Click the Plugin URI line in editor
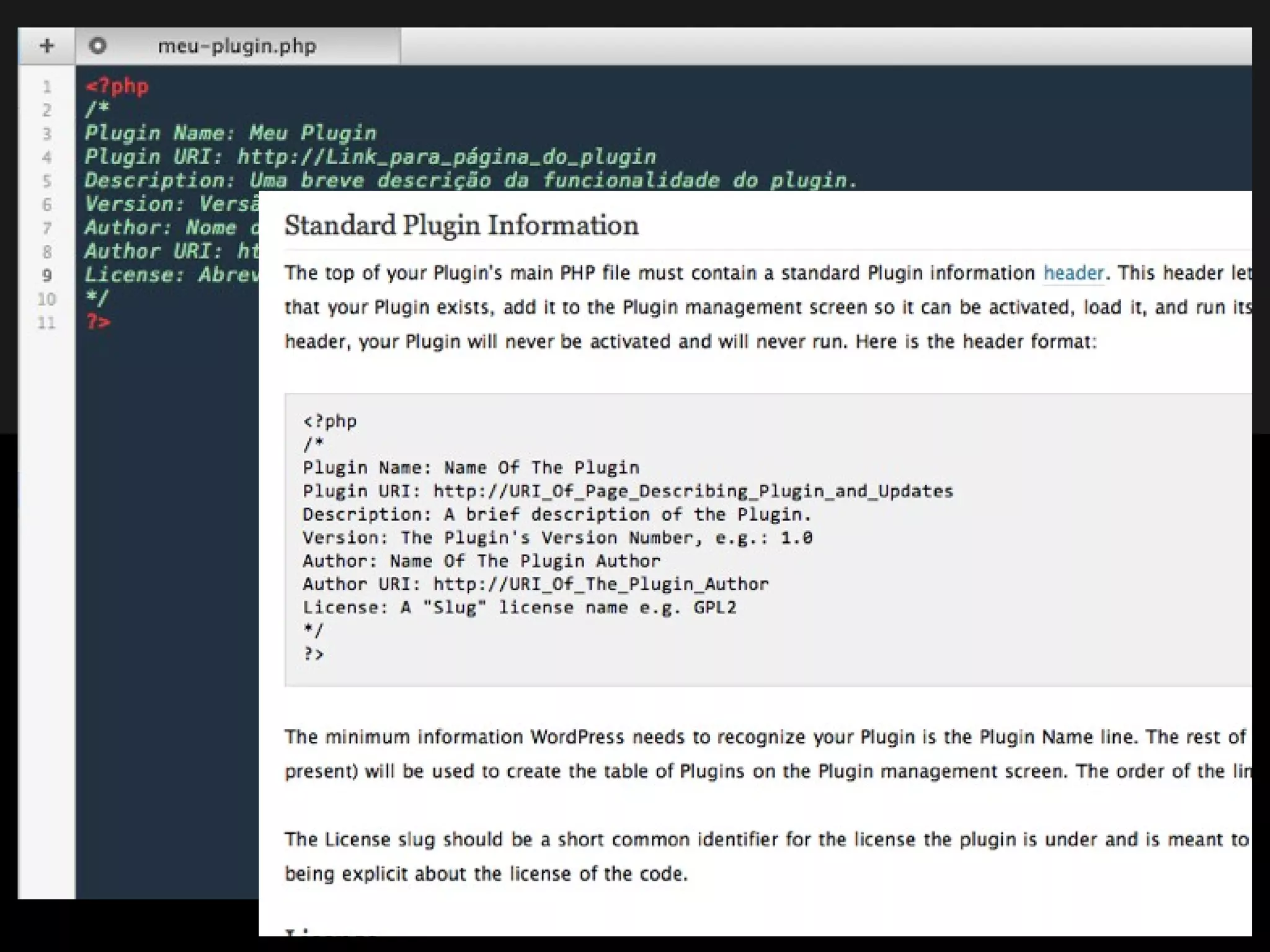1270x952 pixels. pyautogui.click(x=370, y=157)
